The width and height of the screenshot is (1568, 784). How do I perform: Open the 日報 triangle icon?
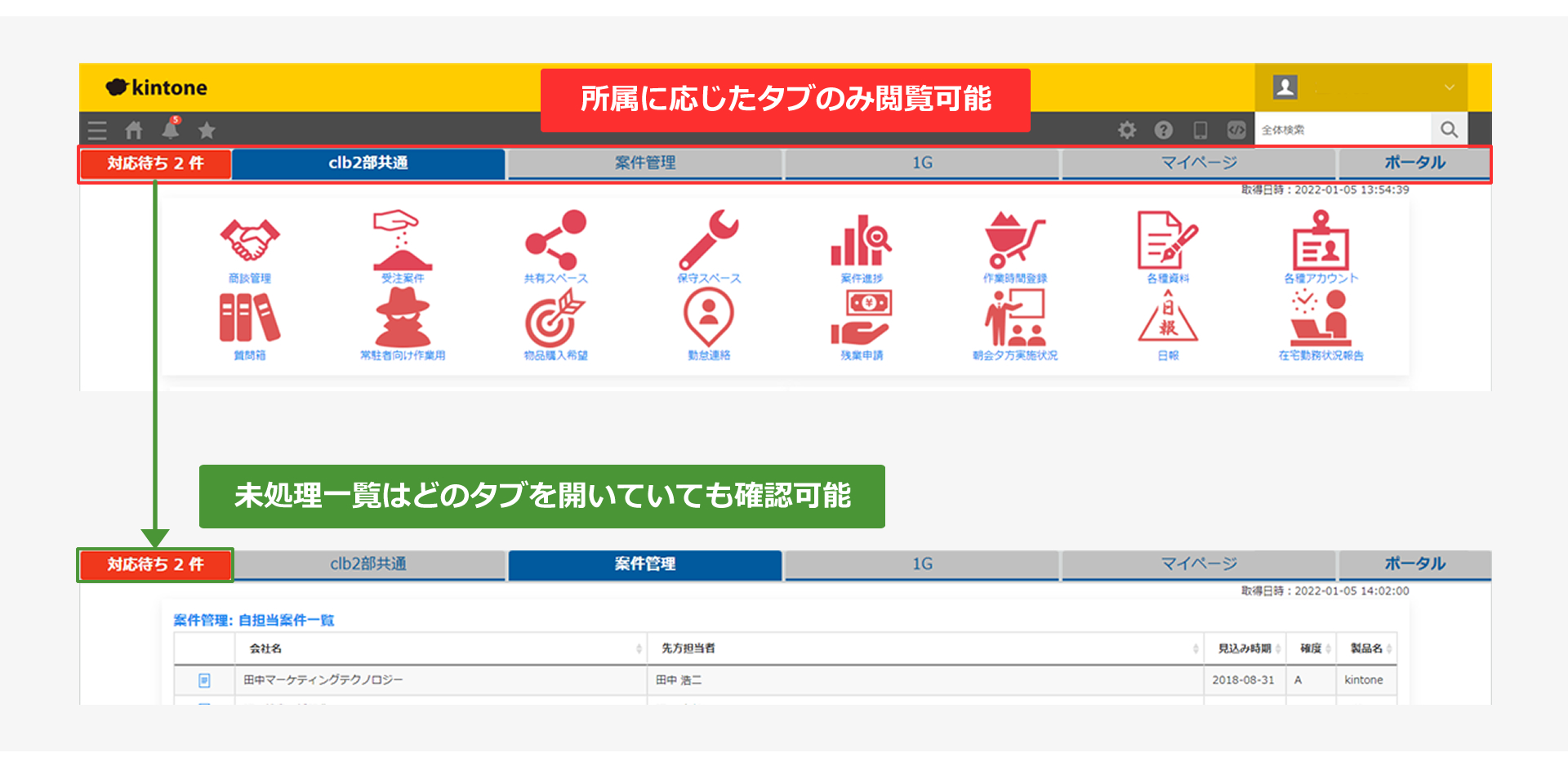coord(1168,317)
